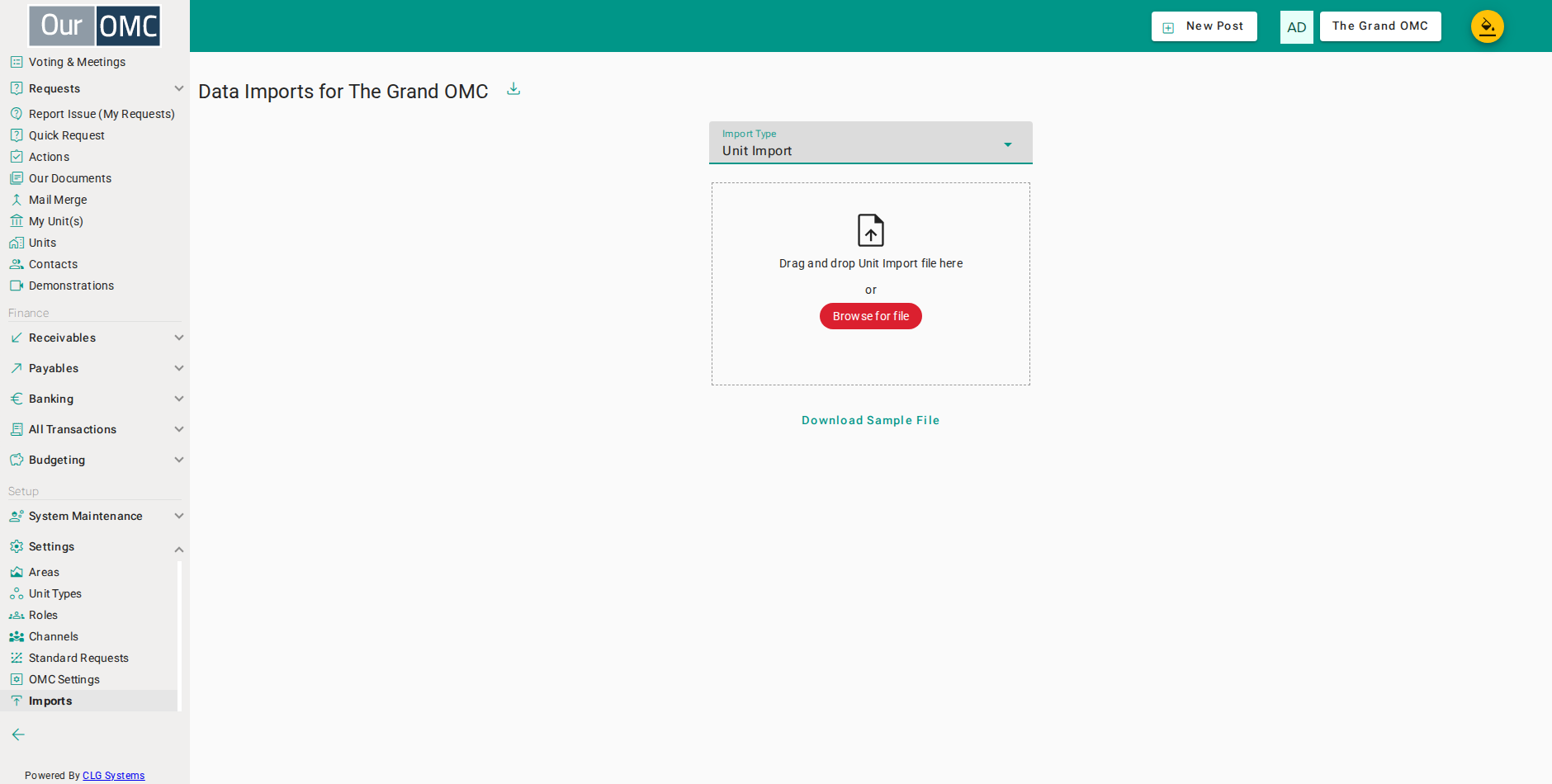This screenshot has height=784, width=1552.
Task: Click the Contacts people icon
Action: pos(17,264)
